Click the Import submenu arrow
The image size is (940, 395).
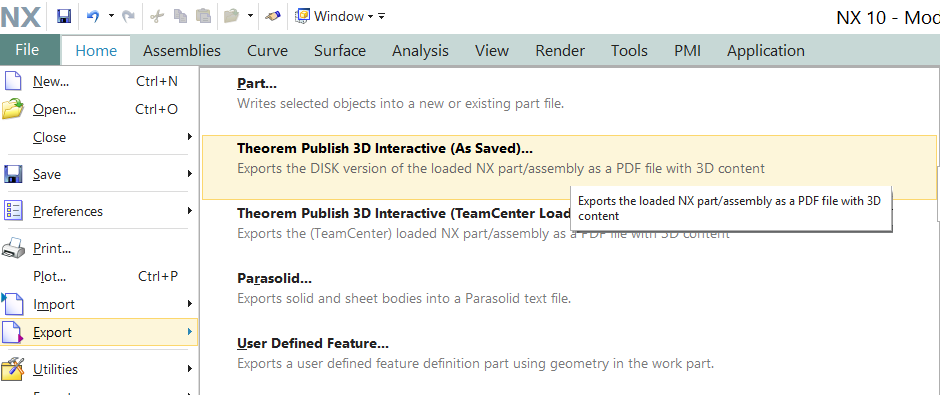[189, 303]
